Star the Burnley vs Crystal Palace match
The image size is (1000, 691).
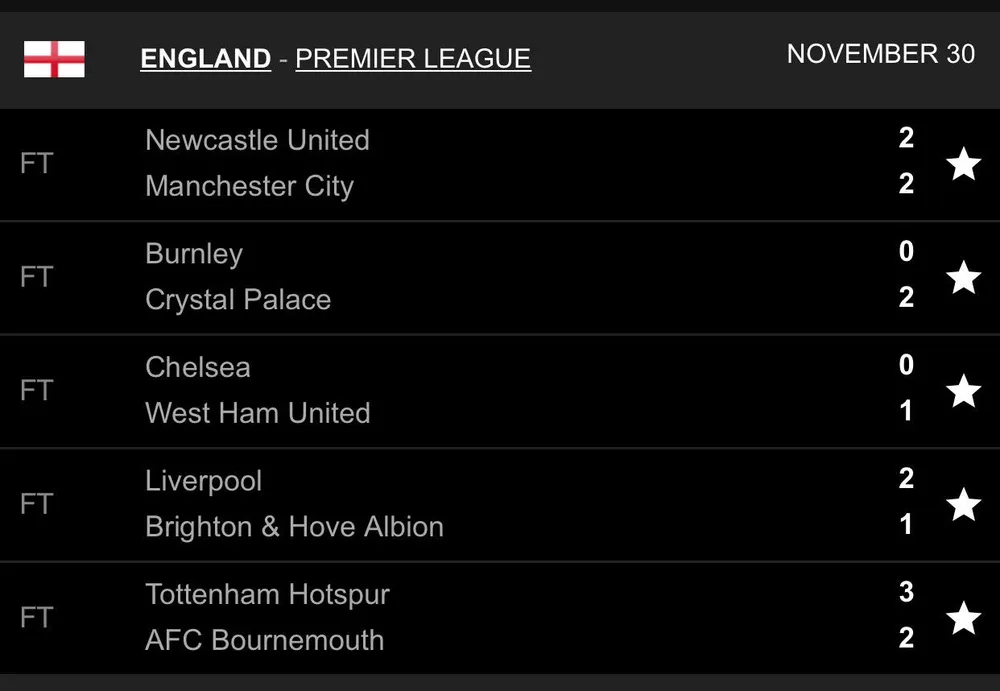(963, 277)
